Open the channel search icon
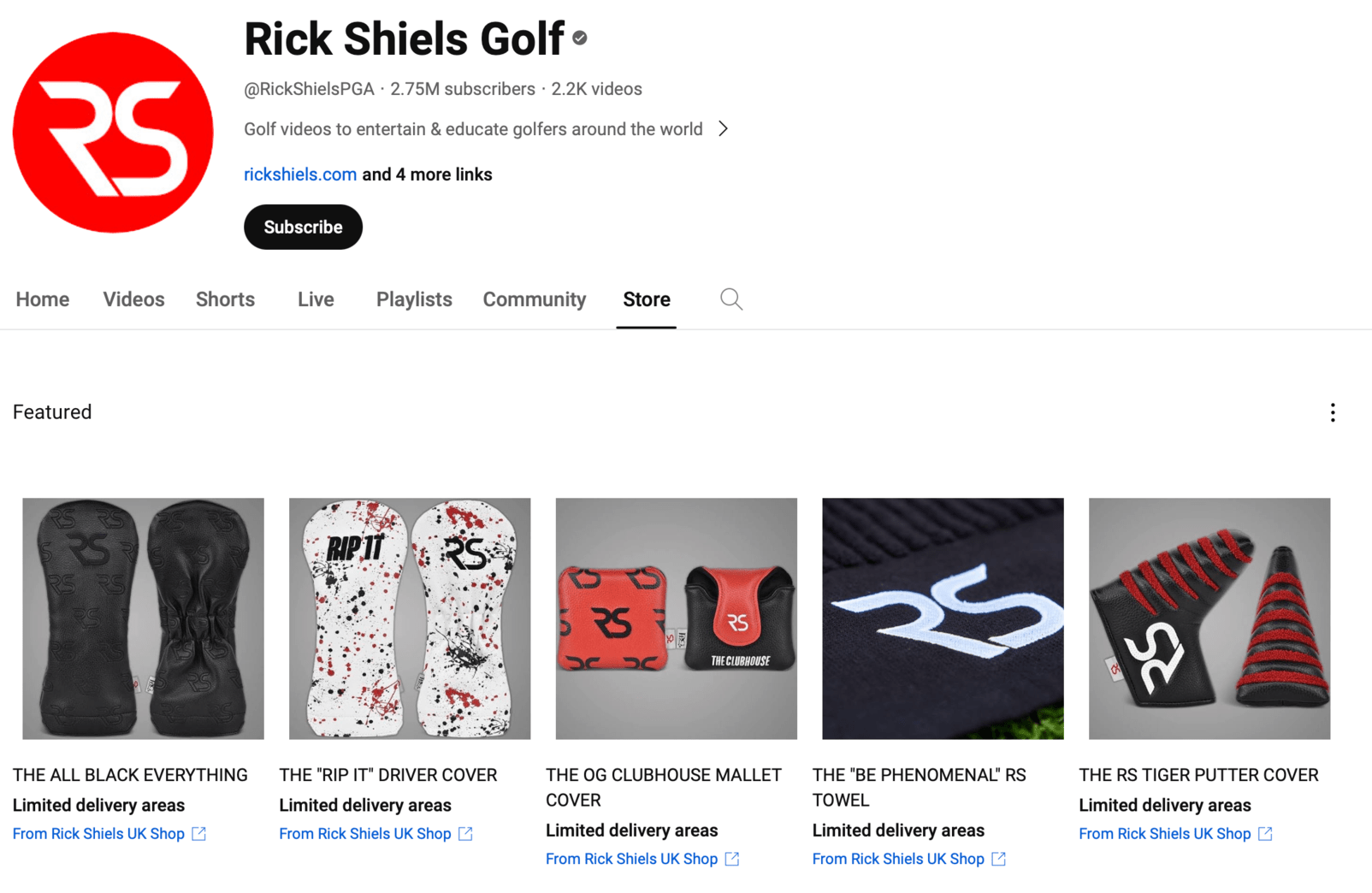This screenshot has width=1372, height=893. click(730, 299)
